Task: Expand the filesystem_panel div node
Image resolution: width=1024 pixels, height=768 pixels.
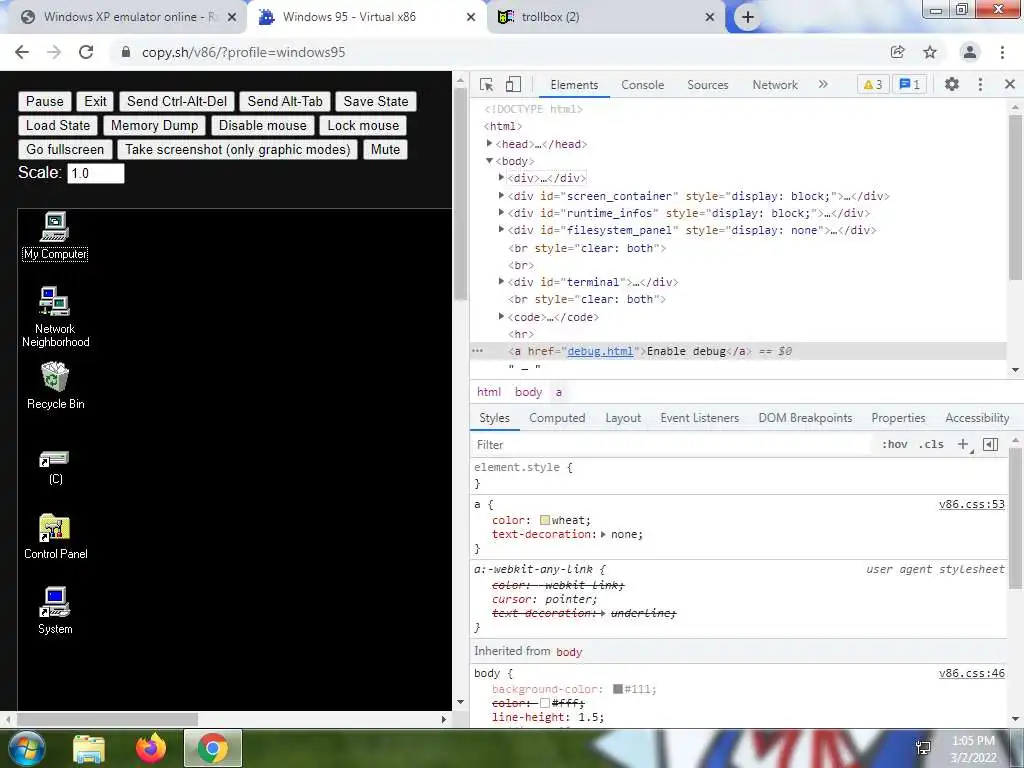Action: pos(501,229)
